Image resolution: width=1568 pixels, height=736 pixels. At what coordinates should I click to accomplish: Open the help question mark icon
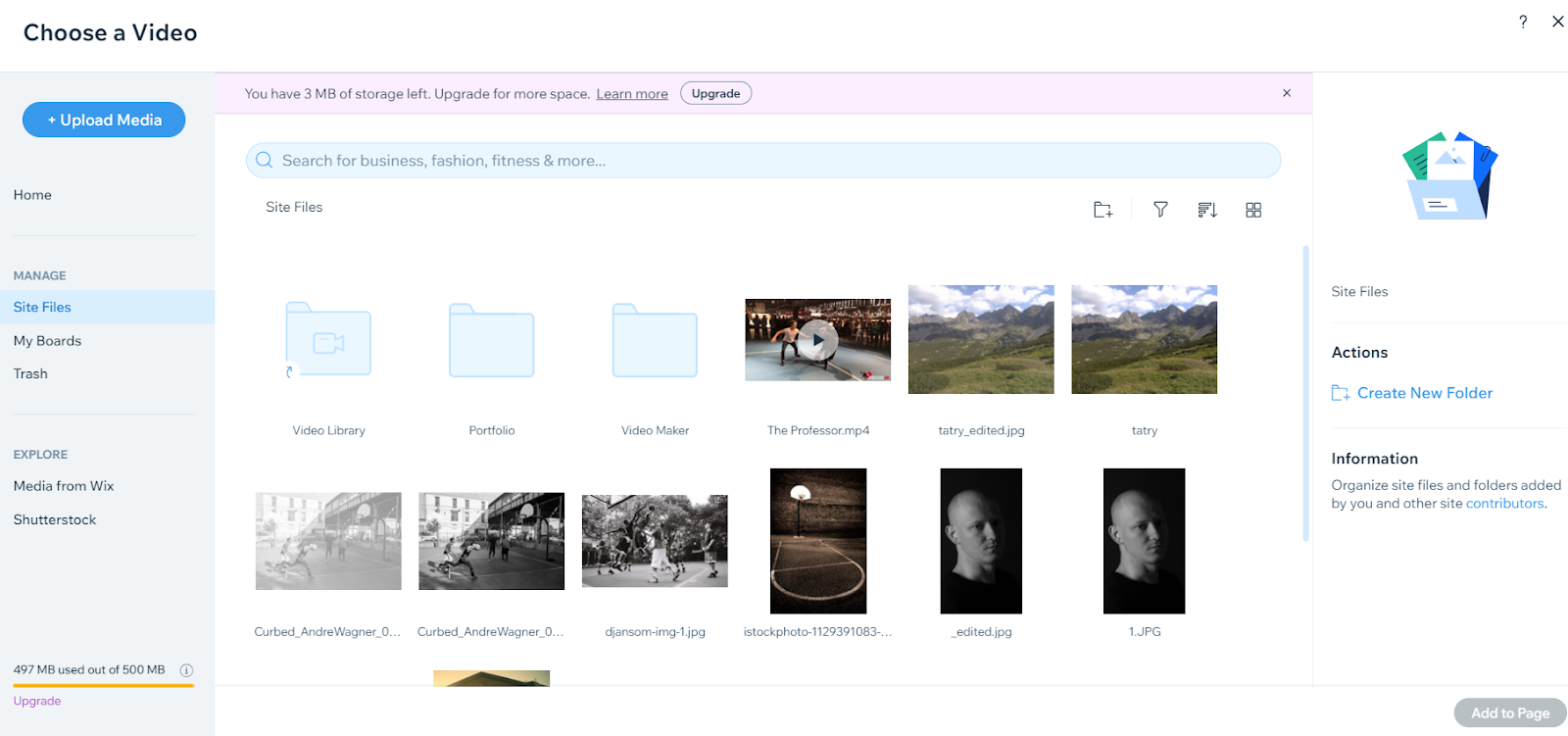1523,22
